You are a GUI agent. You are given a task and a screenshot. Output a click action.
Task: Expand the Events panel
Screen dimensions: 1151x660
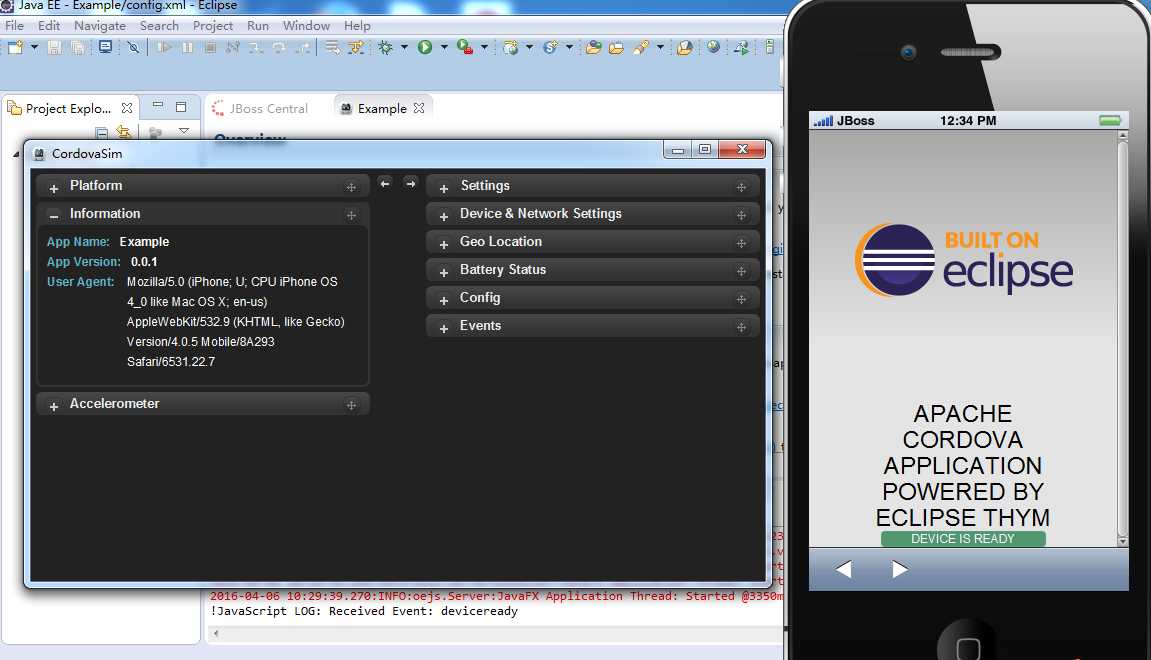coord(443,328)
